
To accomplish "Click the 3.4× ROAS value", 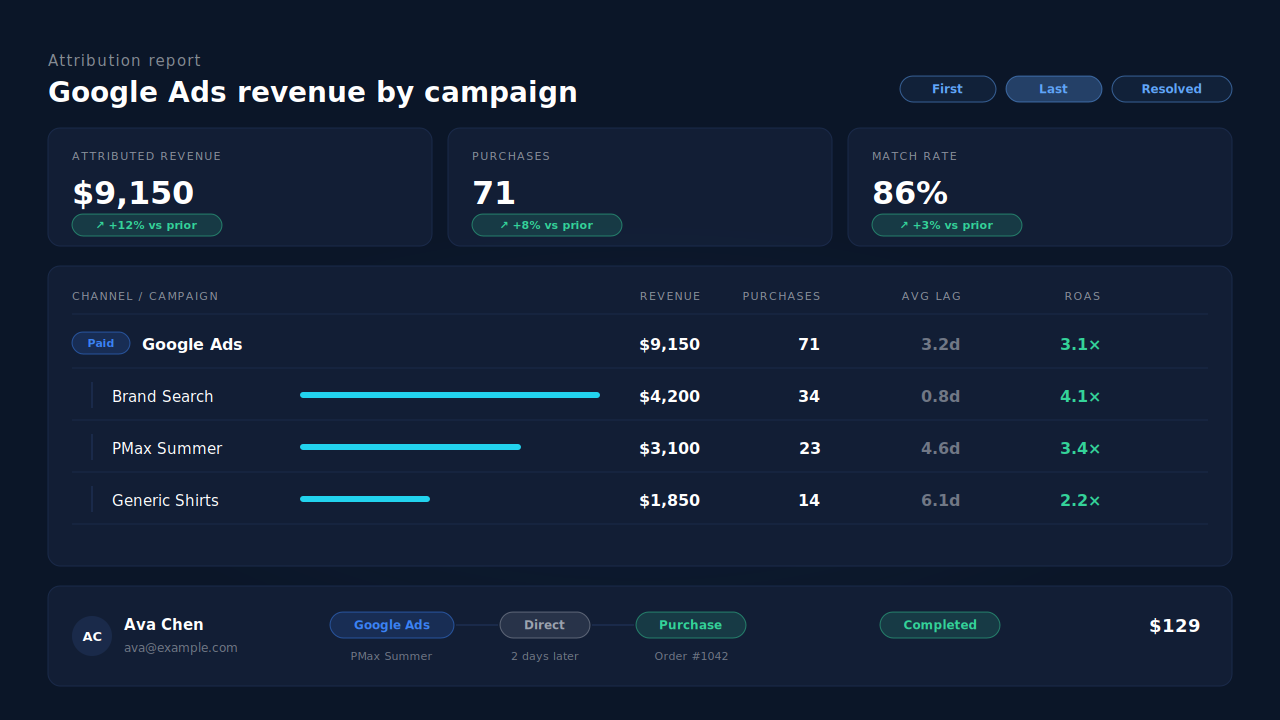I will [x=1080, y=448].
